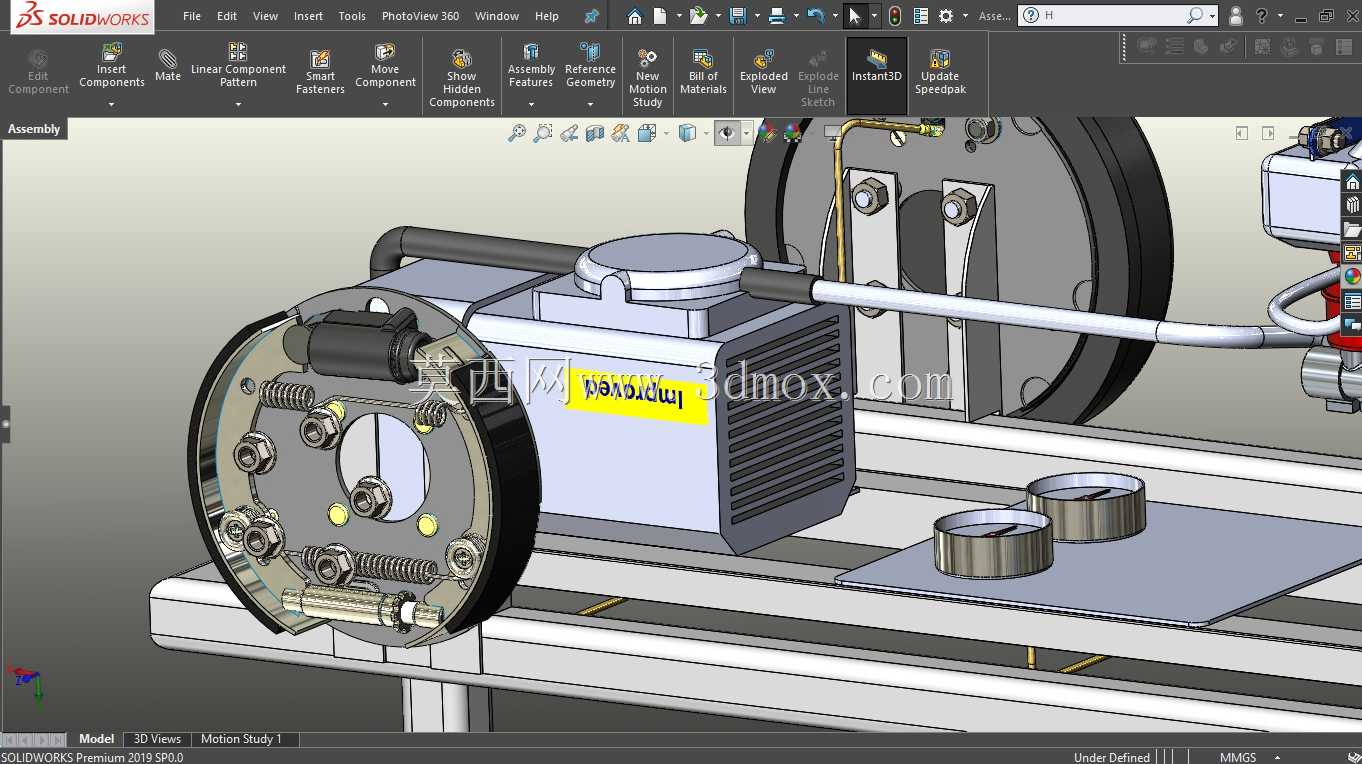1362x764 pixels.
Task: Open the Custom Properties task pane tab
Action: tap(1352, 301)
